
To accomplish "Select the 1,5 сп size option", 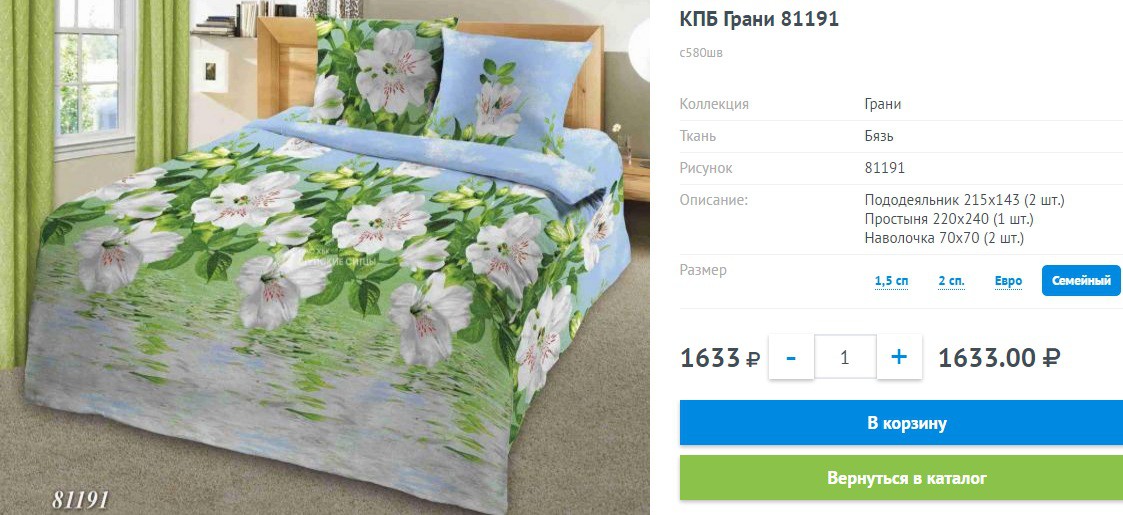I will point(891,281).
